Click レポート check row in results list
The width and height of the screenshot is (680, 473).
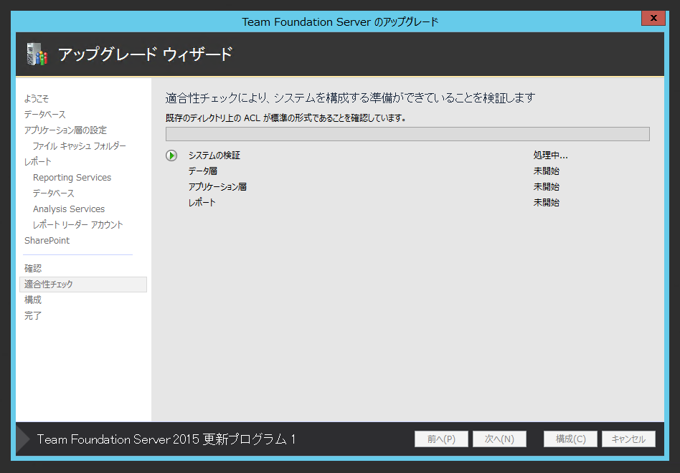[202, 202]
